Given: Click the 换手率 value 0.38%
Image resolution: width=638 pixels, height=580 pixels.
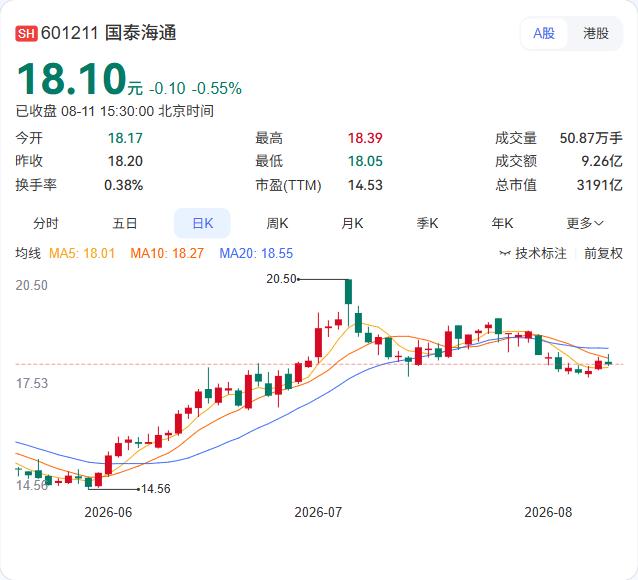Looking at the screenshot, I should 124,185.
